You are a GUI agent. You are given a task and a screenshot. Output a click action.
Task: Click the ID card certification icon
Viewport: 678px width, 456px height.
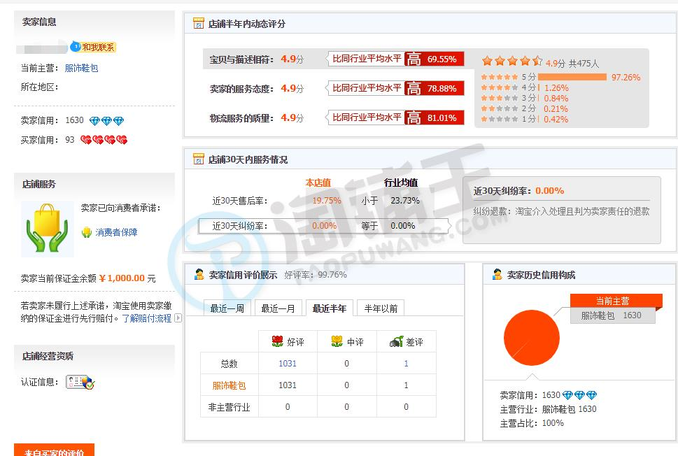(x=79, y=381)
